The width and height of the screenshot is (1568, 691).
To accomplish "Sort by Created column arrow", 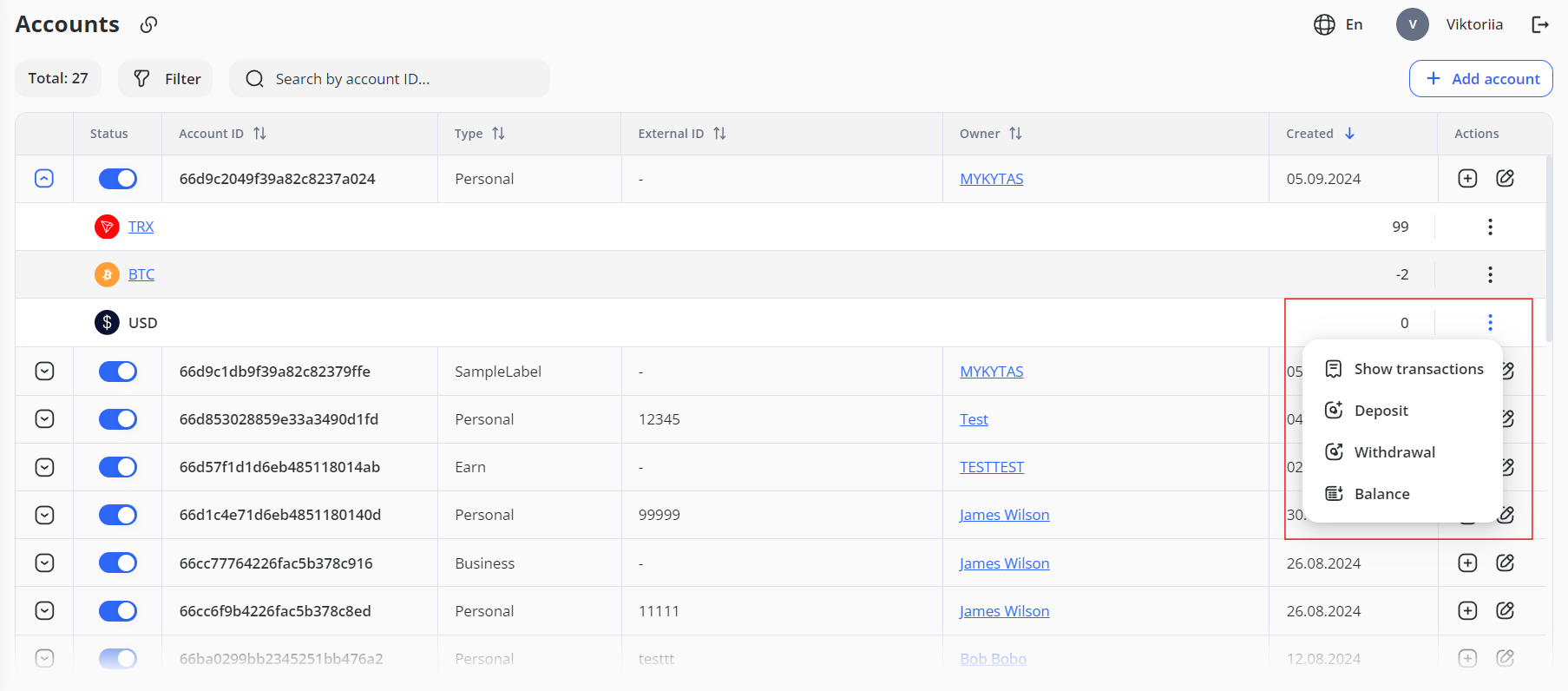I will click(x=1349, y=133).
